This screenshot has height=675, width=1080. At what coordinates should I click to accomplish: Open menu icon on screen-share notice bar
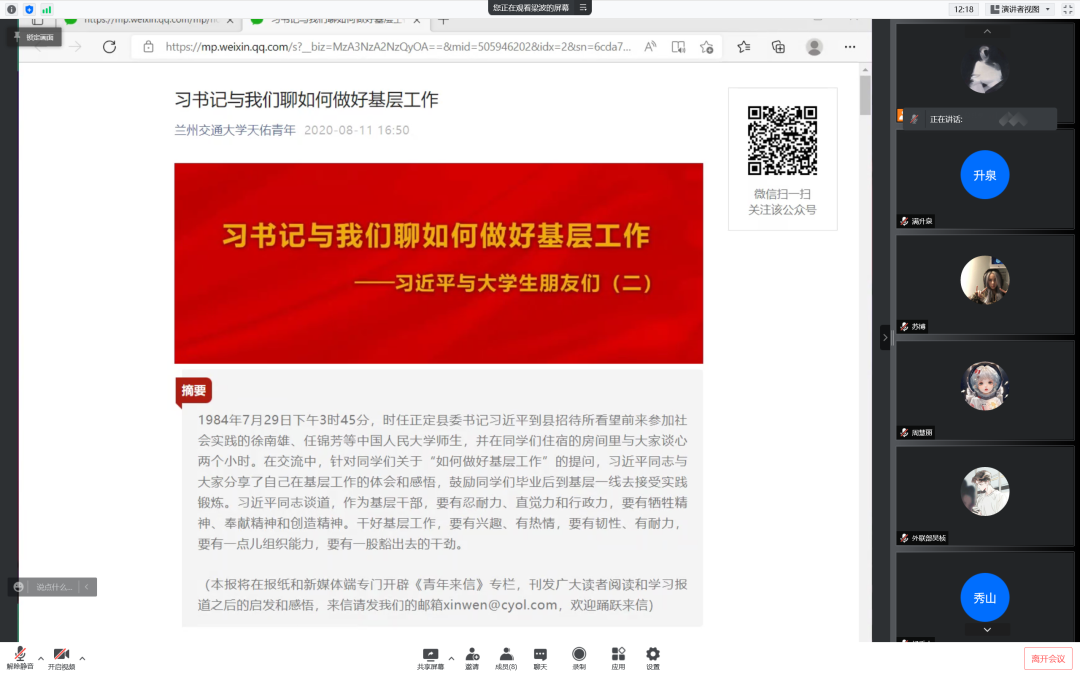[x=583, y=8]
